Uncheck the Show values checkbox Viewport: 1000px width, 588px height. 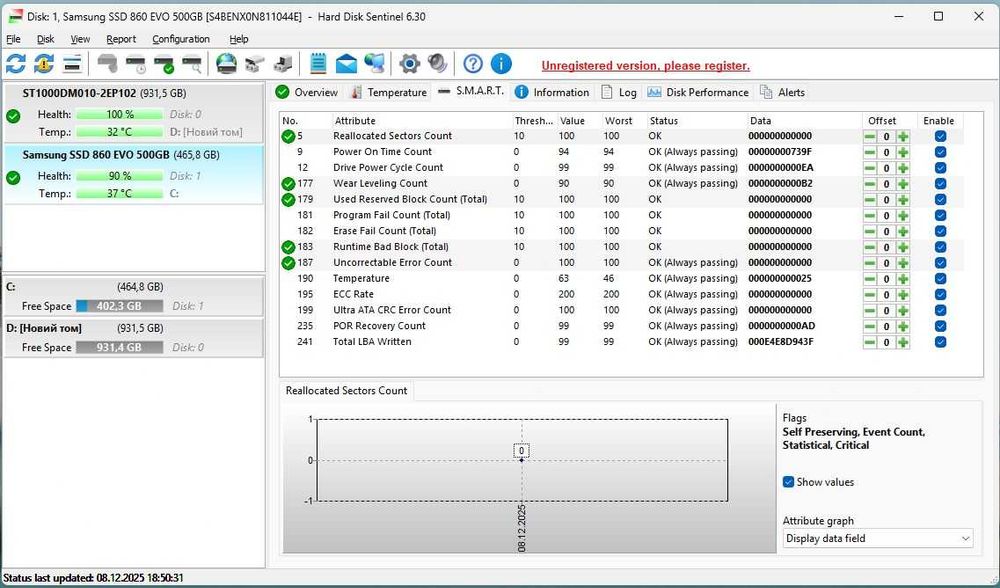[x=788, y=481]
